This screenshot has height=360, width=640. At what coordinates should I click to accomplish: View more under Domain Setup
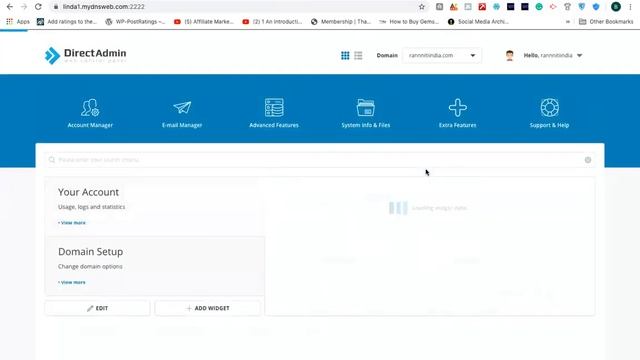(x=72, y=282)
